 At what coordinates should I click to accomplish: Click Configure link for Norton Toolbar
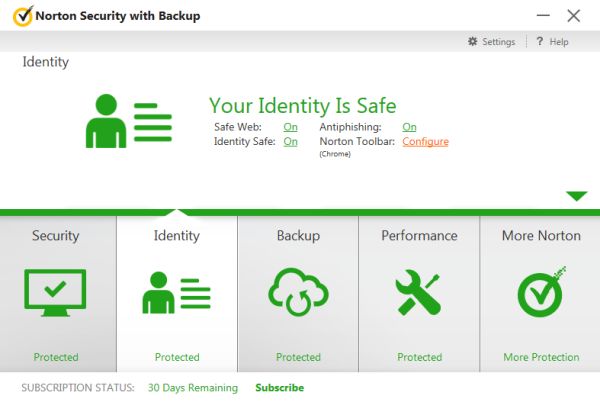(426, 142)
